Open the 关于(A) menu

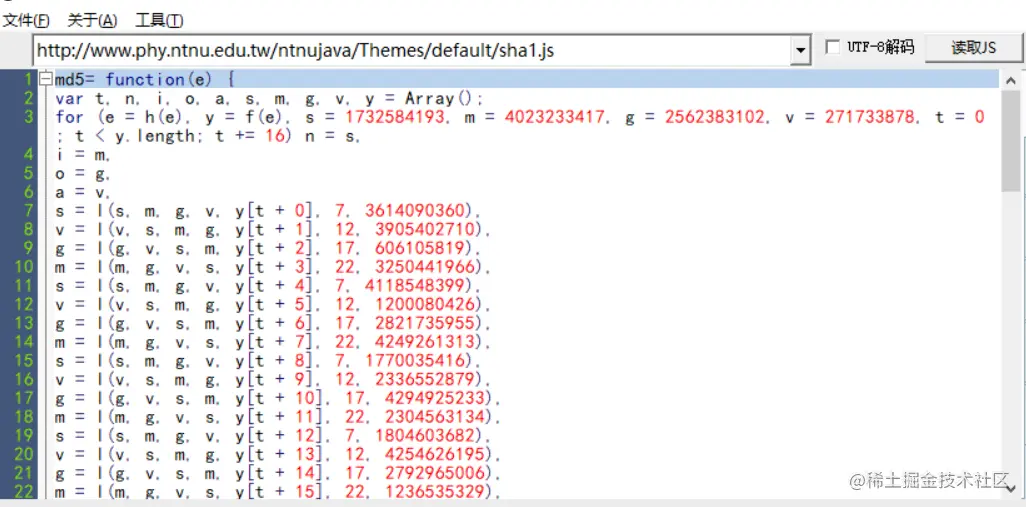pos(92,21)
